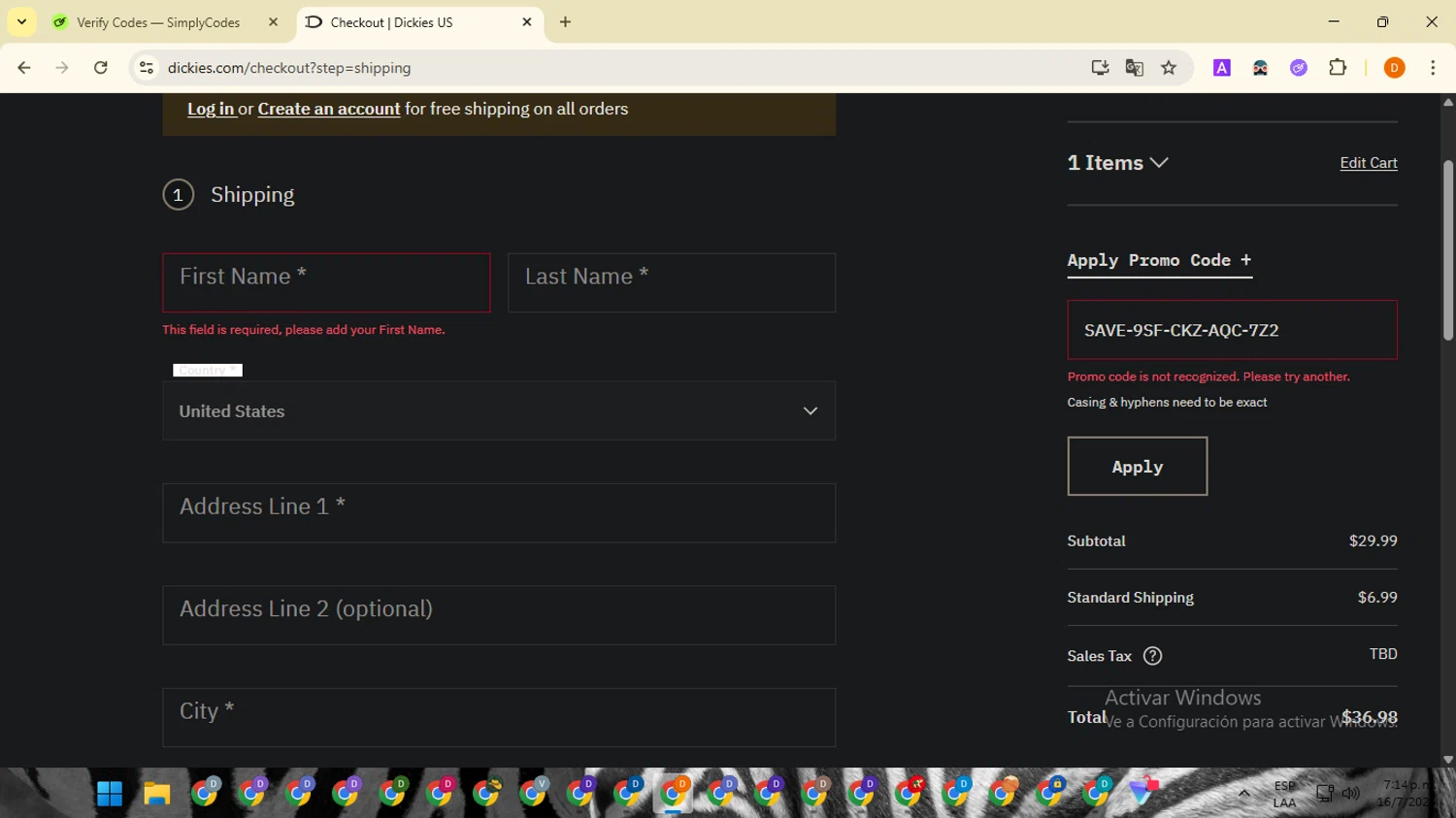Image resolution: width=1456 pixels, height=818 pixels.
Task: Open the Edit Cart link
Action: coord(1369,163)
